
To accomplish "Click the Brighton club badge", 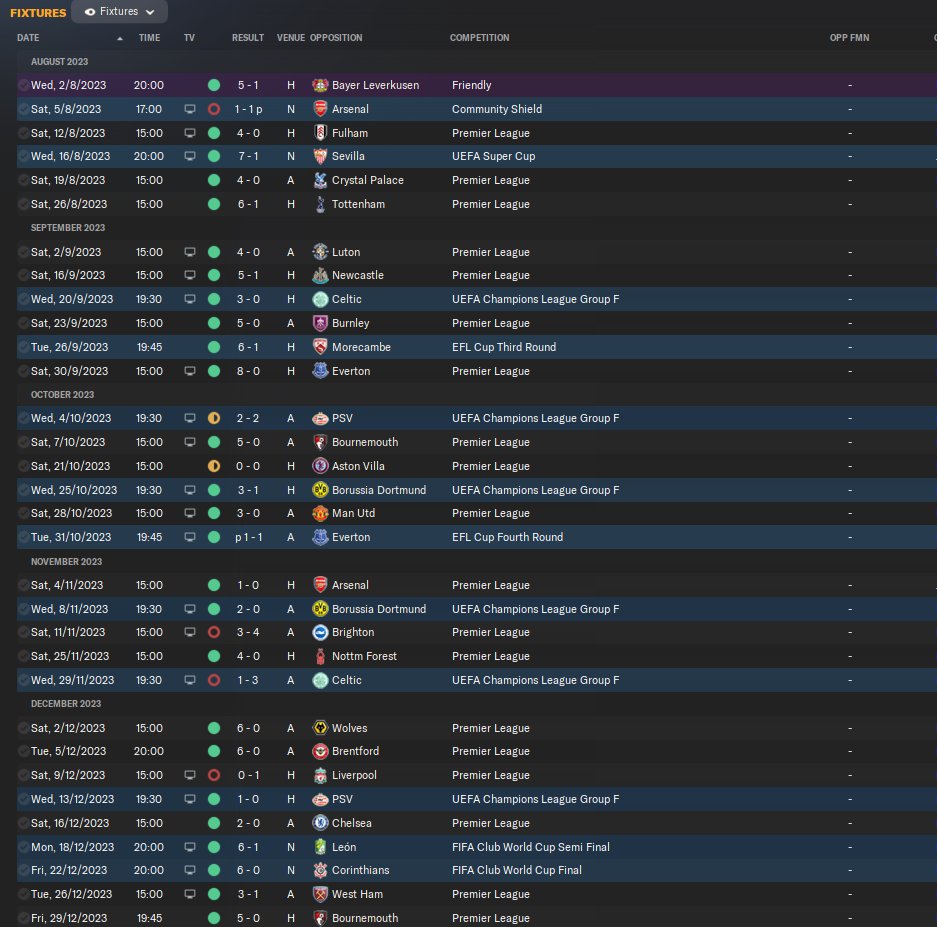I will [x=320, y=632].
